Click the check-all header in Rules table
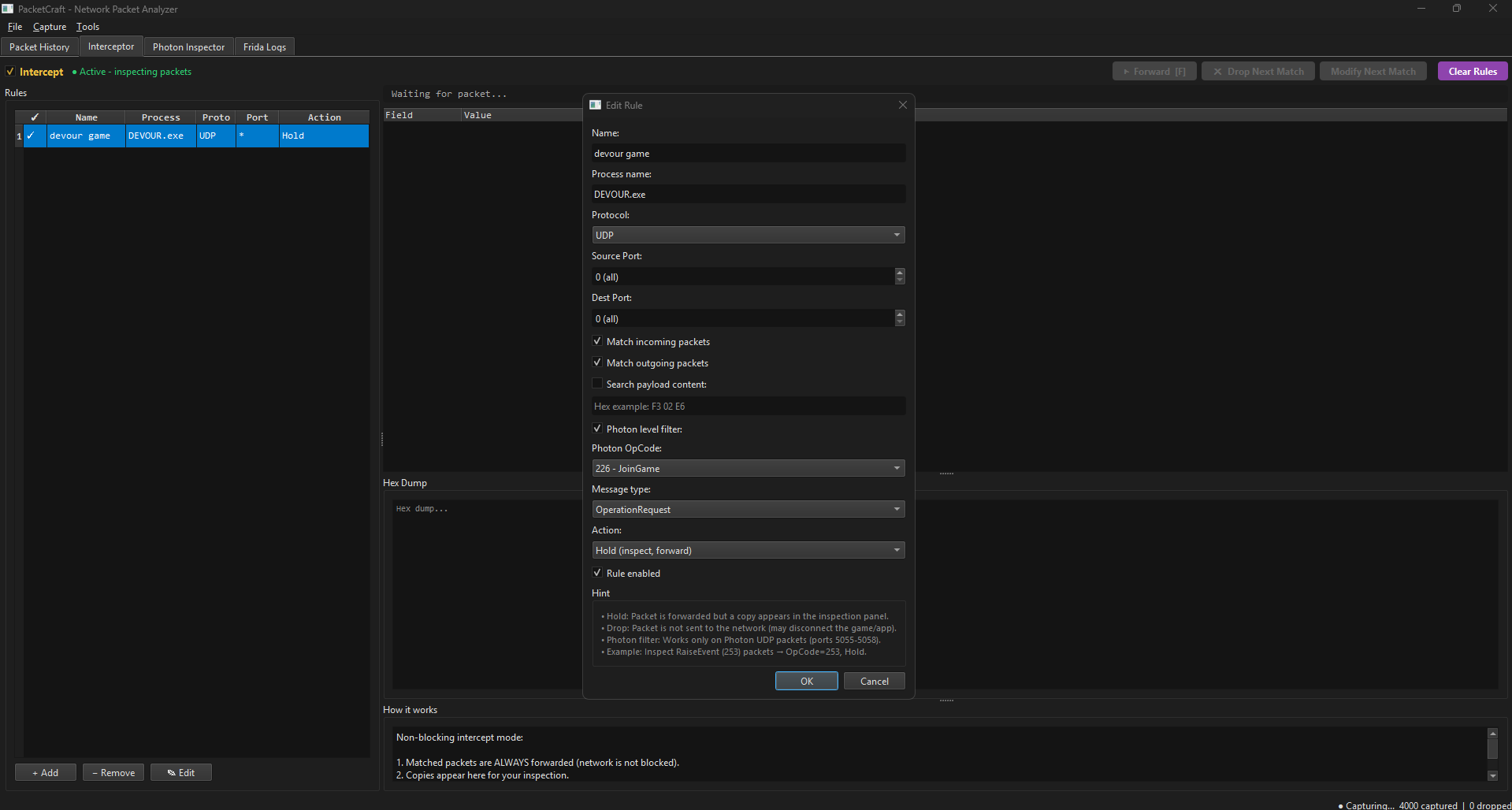 pos(35,117)
